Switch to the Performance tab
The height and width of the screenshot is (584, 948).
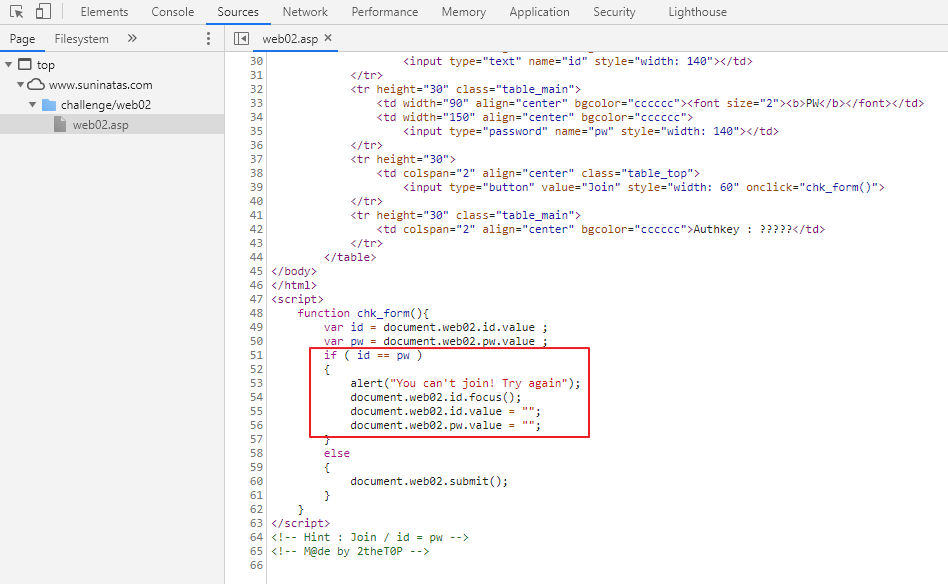[385, 12]
